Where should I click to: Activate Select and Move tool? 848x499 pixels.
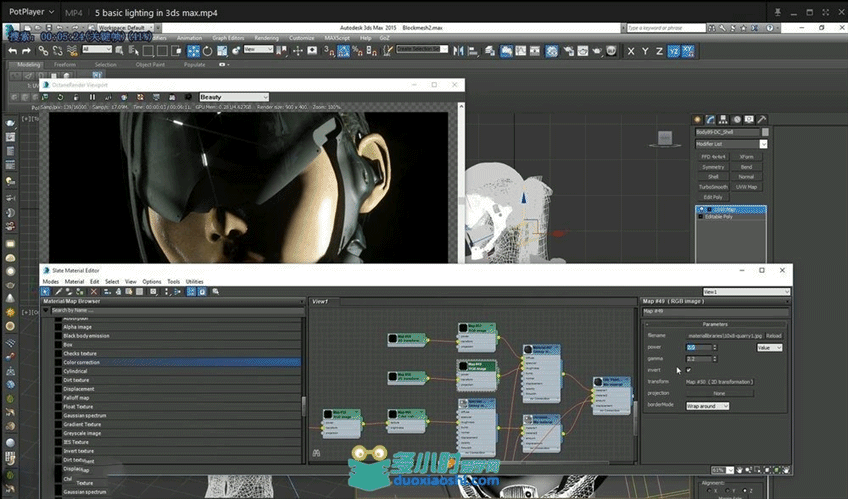pos(193,51)
